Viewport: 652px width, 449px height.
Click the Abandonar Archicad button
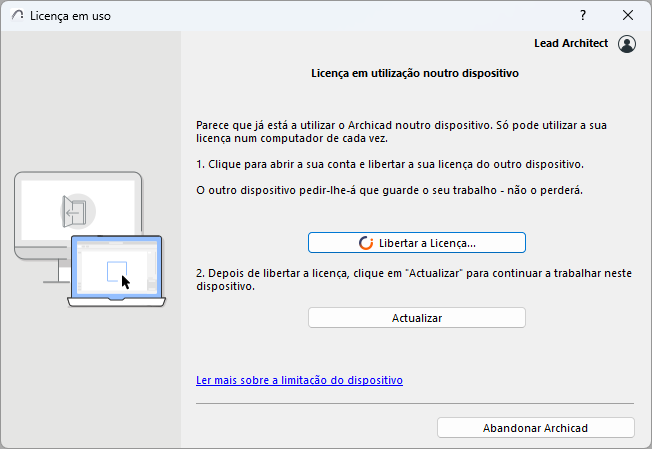point(536,428)
